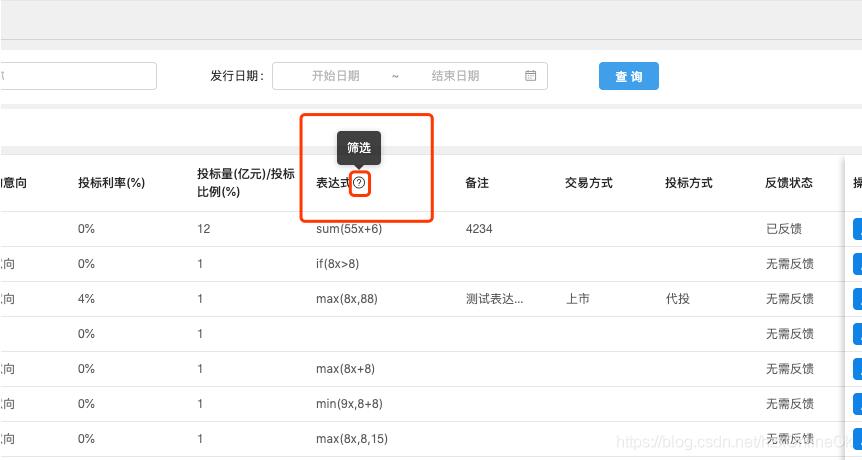Click the 投标利率(%) column header
The height and width of the screenshot is (460, 862).
coord(111,182)
